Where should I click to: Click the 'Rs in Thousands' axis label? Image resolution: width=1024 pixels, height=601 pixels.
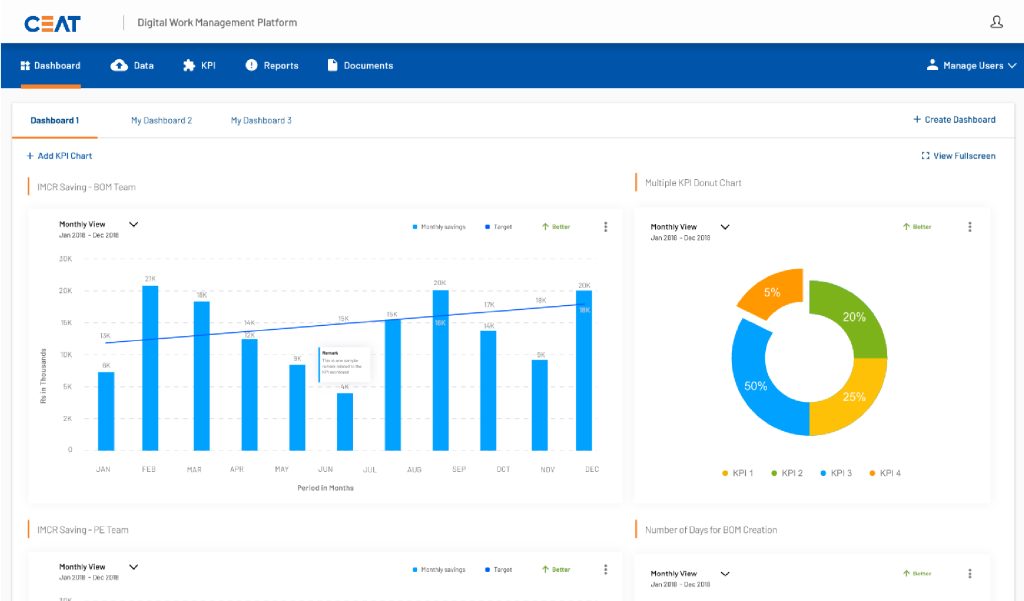(x=44, y=376)
